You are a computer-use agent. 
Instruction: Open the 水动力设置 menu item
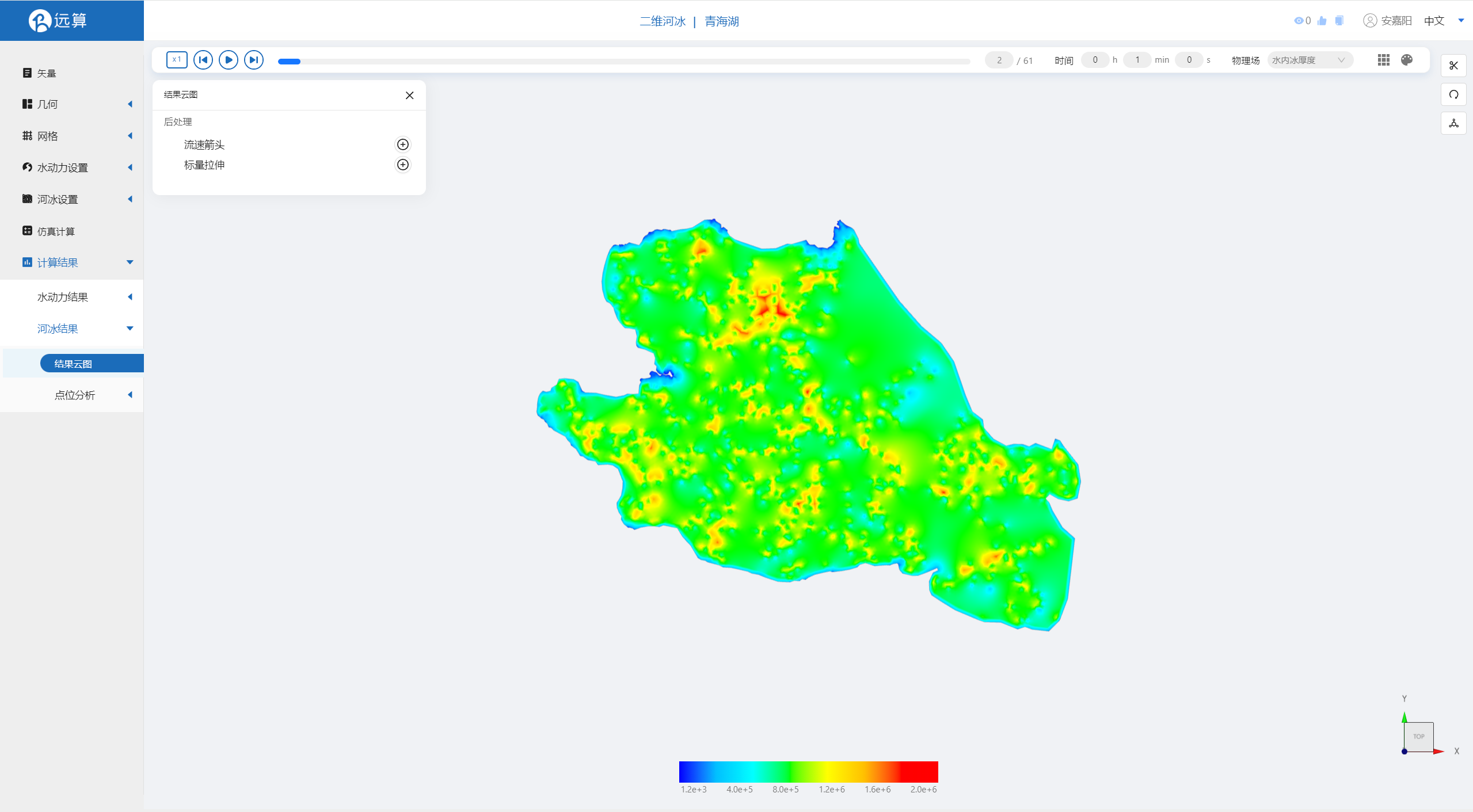point(71,167)
